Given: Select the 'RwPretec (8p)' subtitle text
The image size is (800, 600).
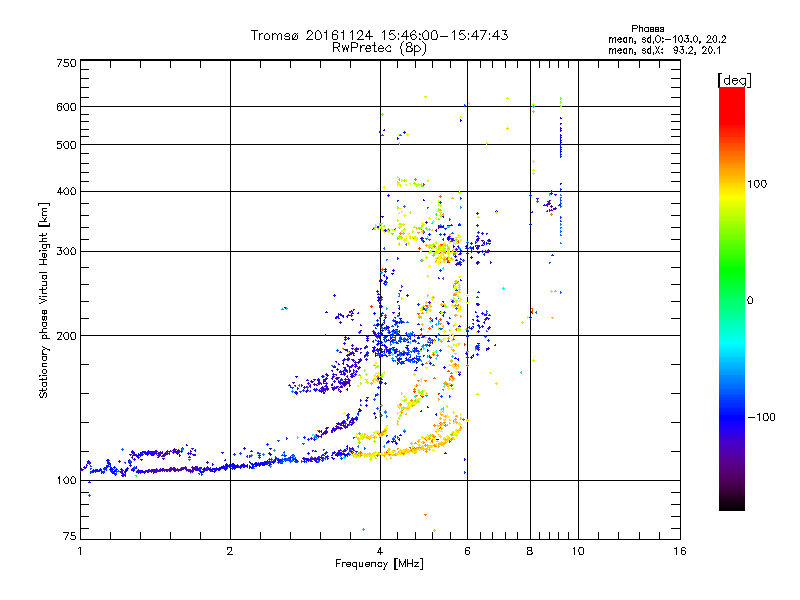Looking at the screenshot, I should coord(379,48).
